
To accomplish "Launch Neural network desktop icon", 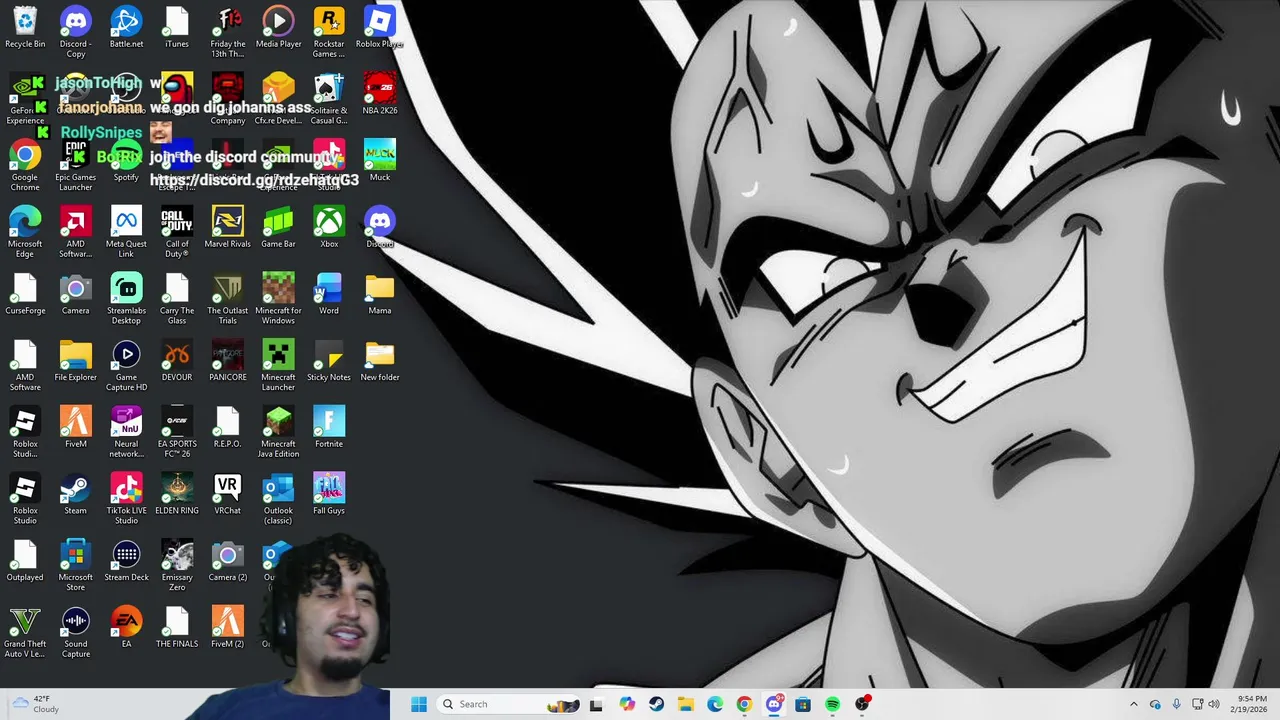I will coord(126,432).
